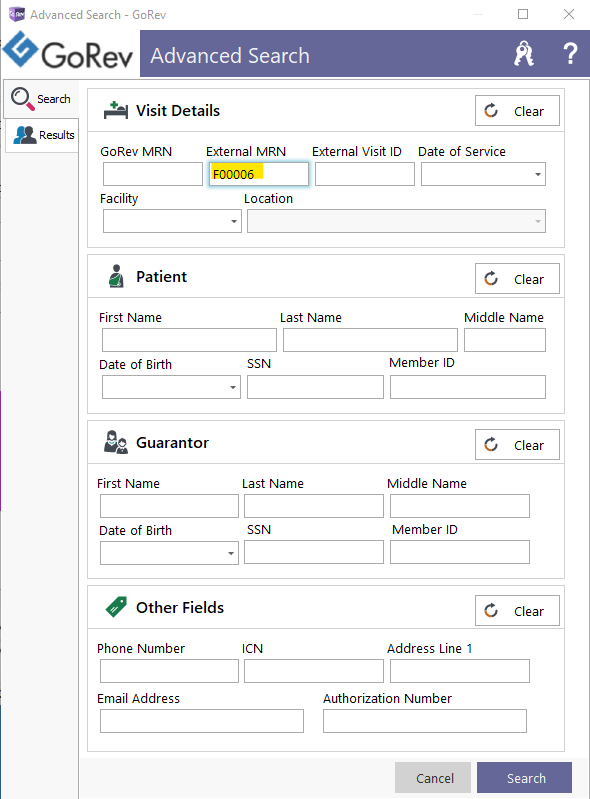The image size is (590, 799).
Task: Switch to the Search tab
Action: coord(41,98)
